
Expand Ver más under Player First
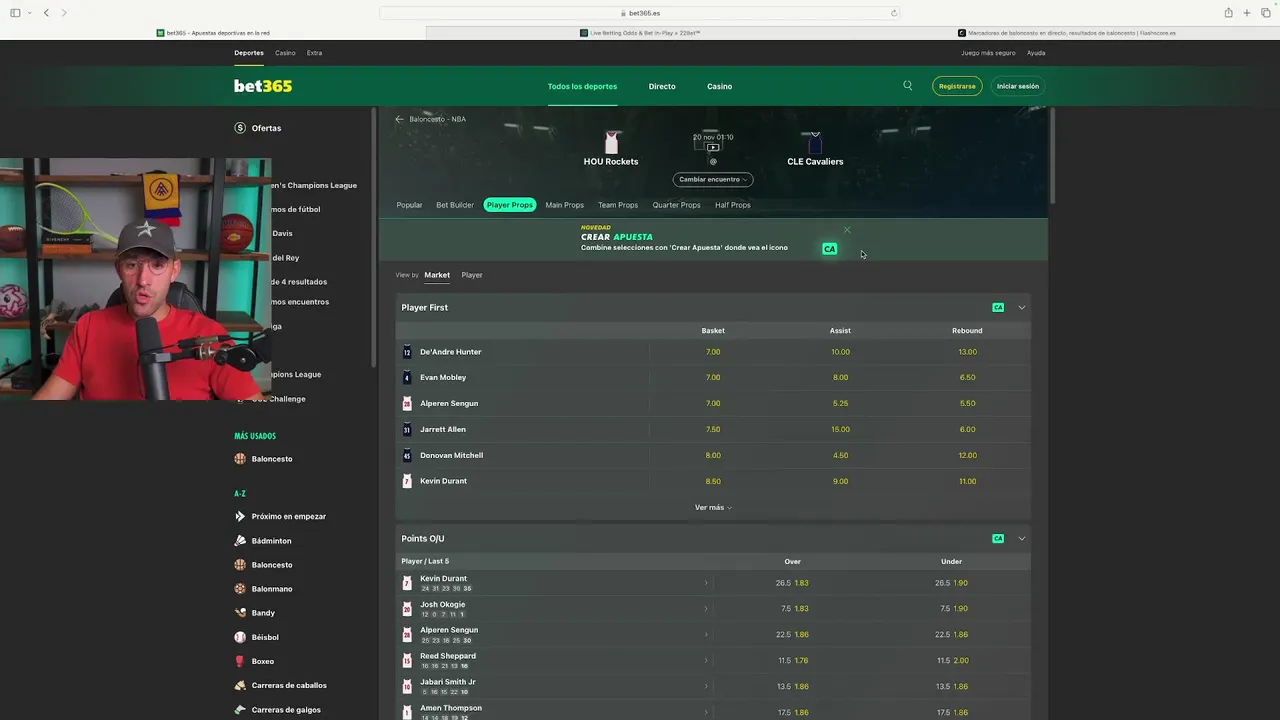tap(713, 508)
